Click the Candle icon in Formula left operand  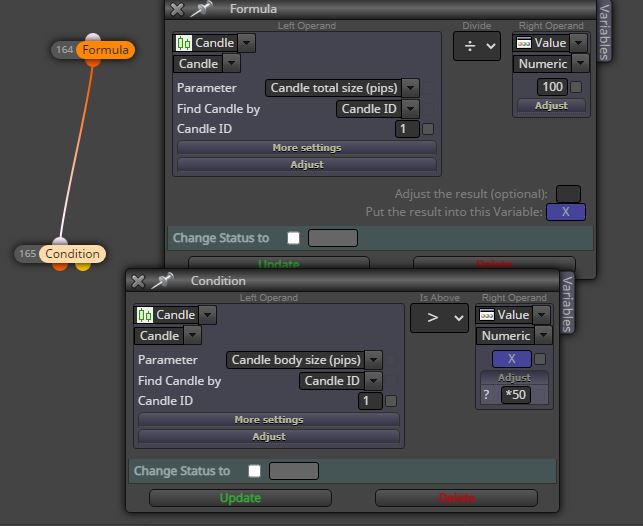[183, 43]
